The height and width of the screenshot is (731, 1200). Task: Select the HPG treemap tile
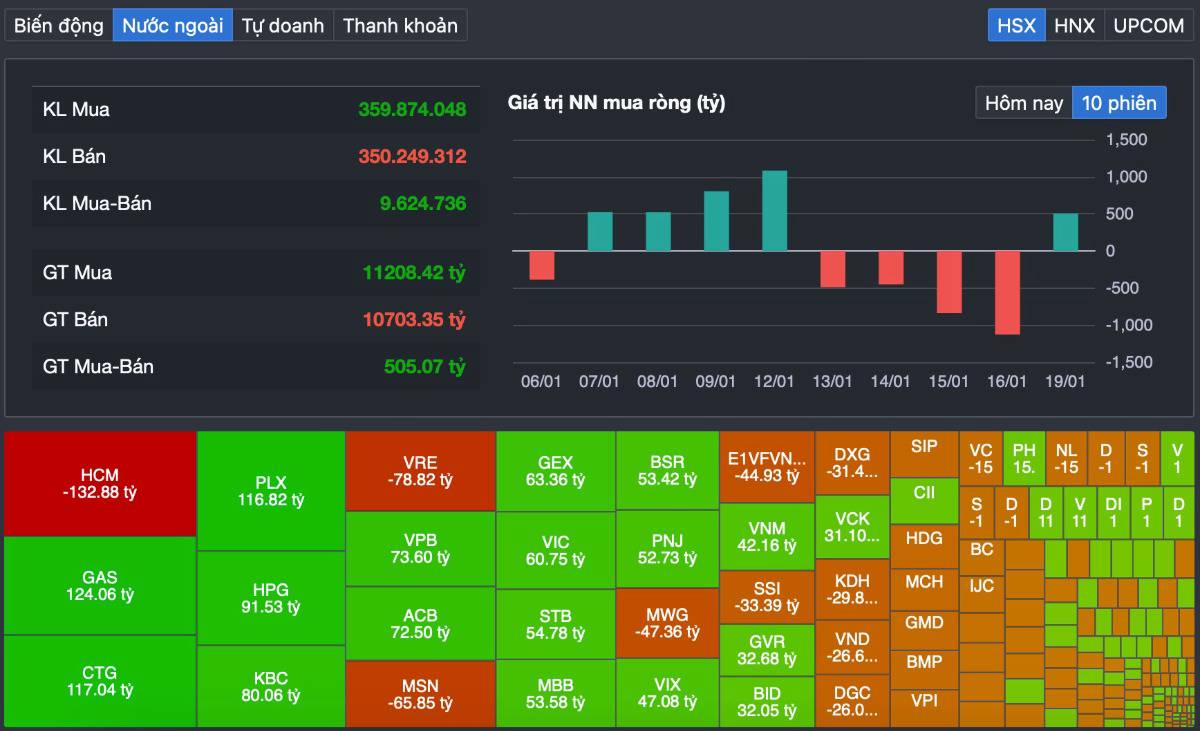point(271,597)
